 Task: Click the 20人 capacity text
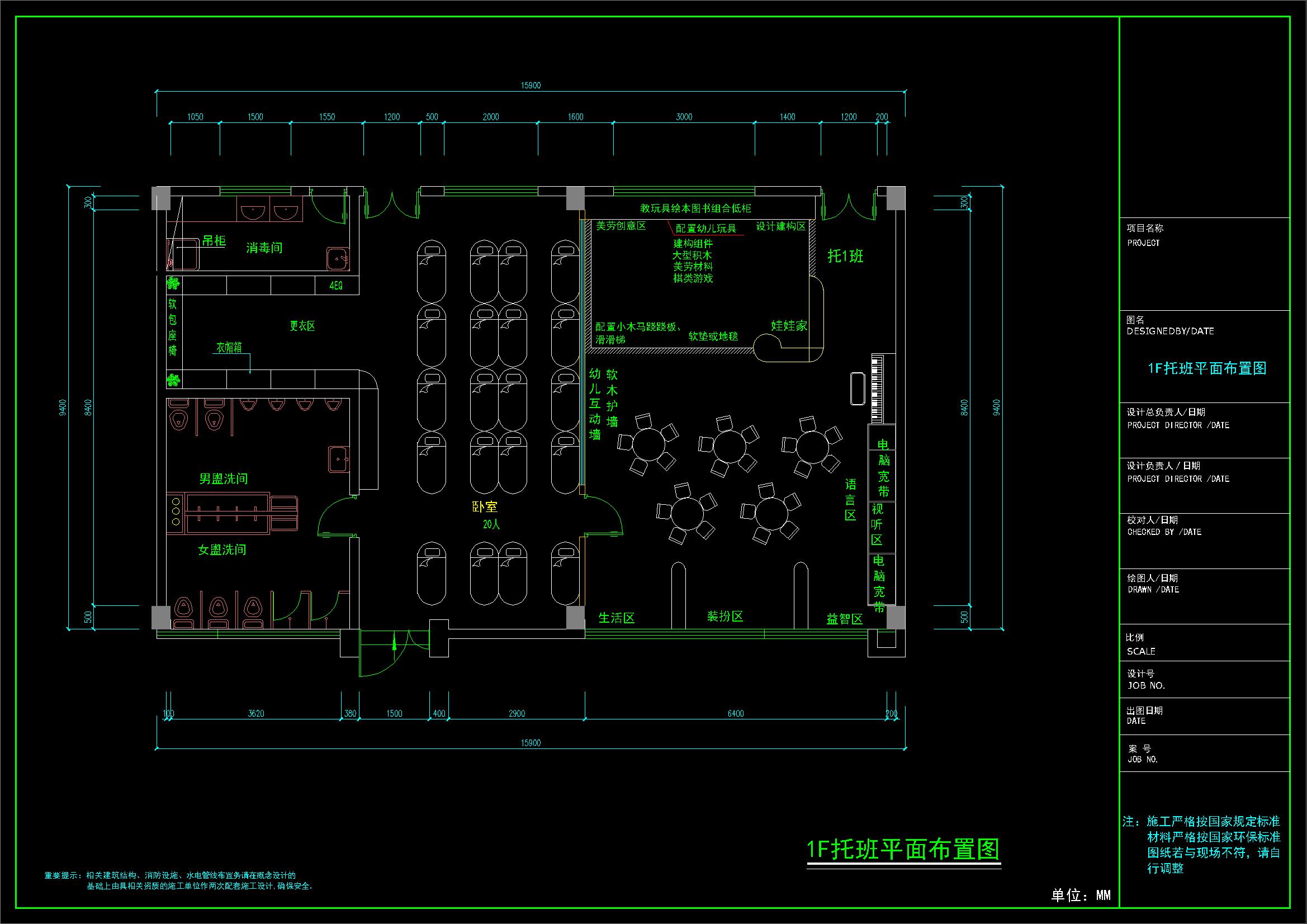[x=491, y=524]
